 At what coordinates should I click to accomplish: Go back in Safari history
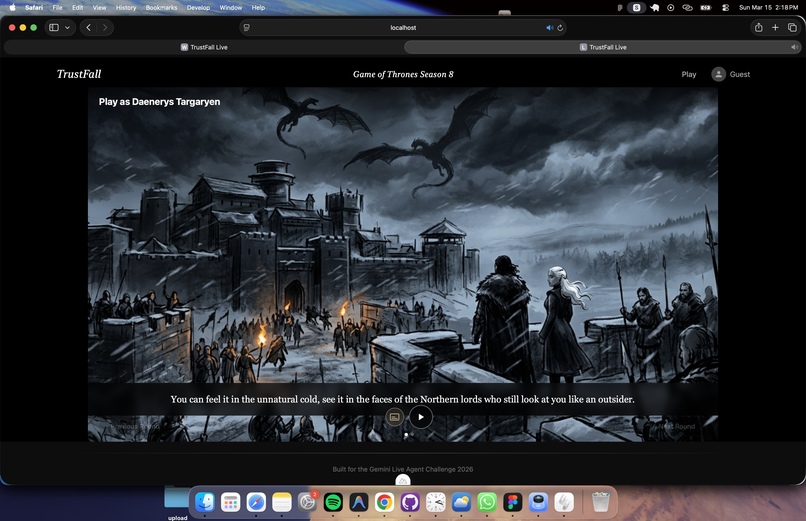pos(88,28)
